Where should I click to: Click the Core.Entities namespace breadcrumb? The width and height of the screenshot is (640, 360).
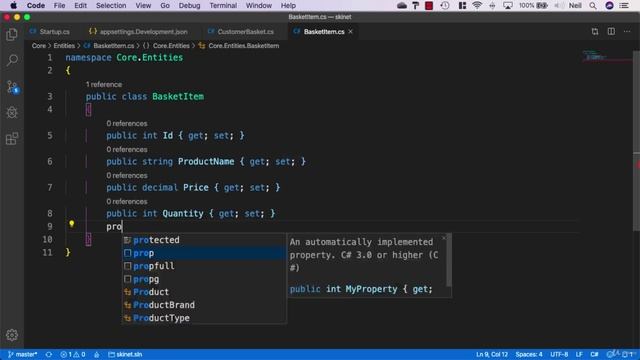[x=167, y=46]
